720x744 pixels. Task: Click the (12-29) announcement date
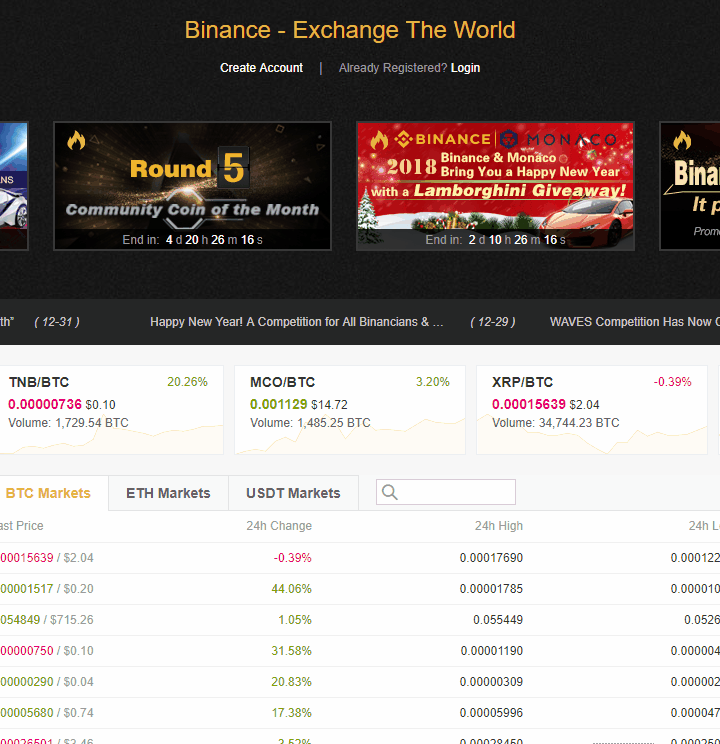[493, 322]
